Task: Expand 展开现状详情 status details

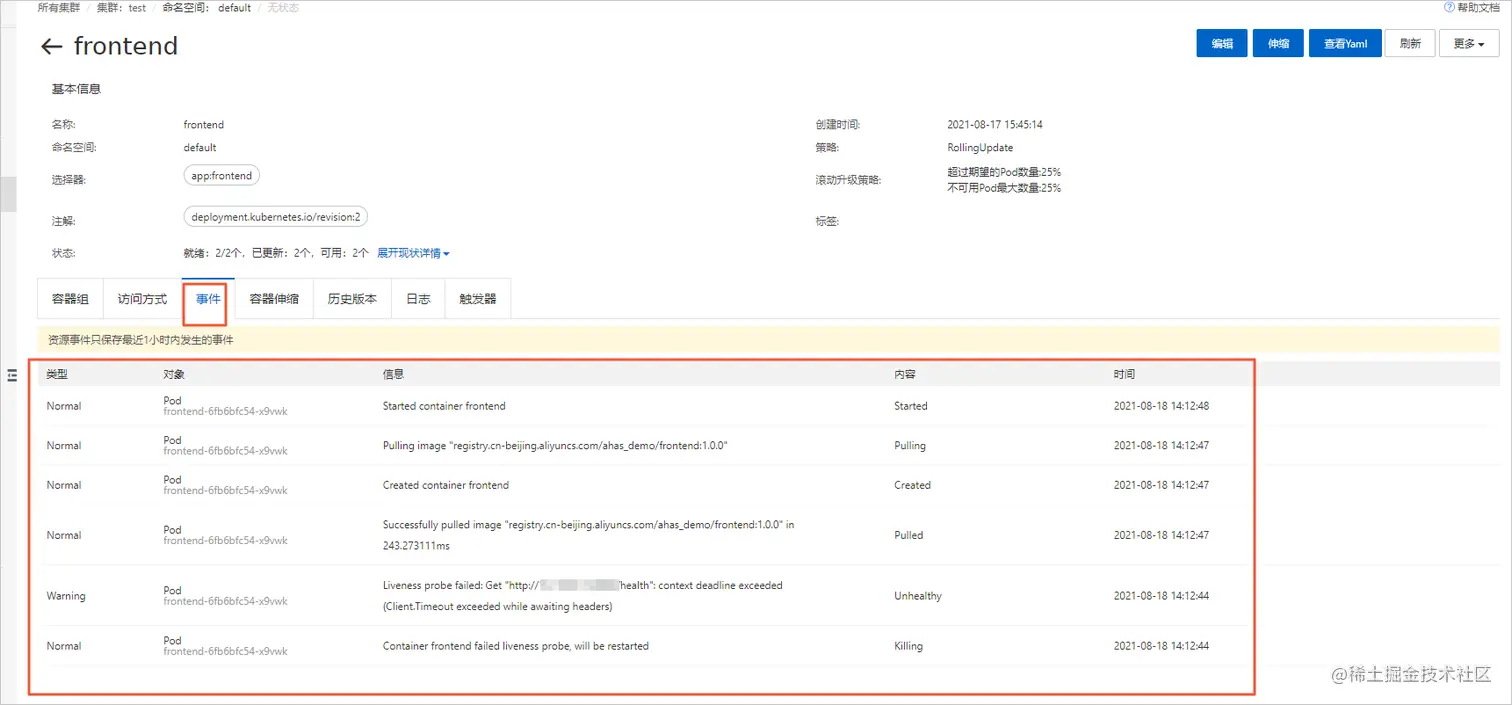Action: point(413,253)
